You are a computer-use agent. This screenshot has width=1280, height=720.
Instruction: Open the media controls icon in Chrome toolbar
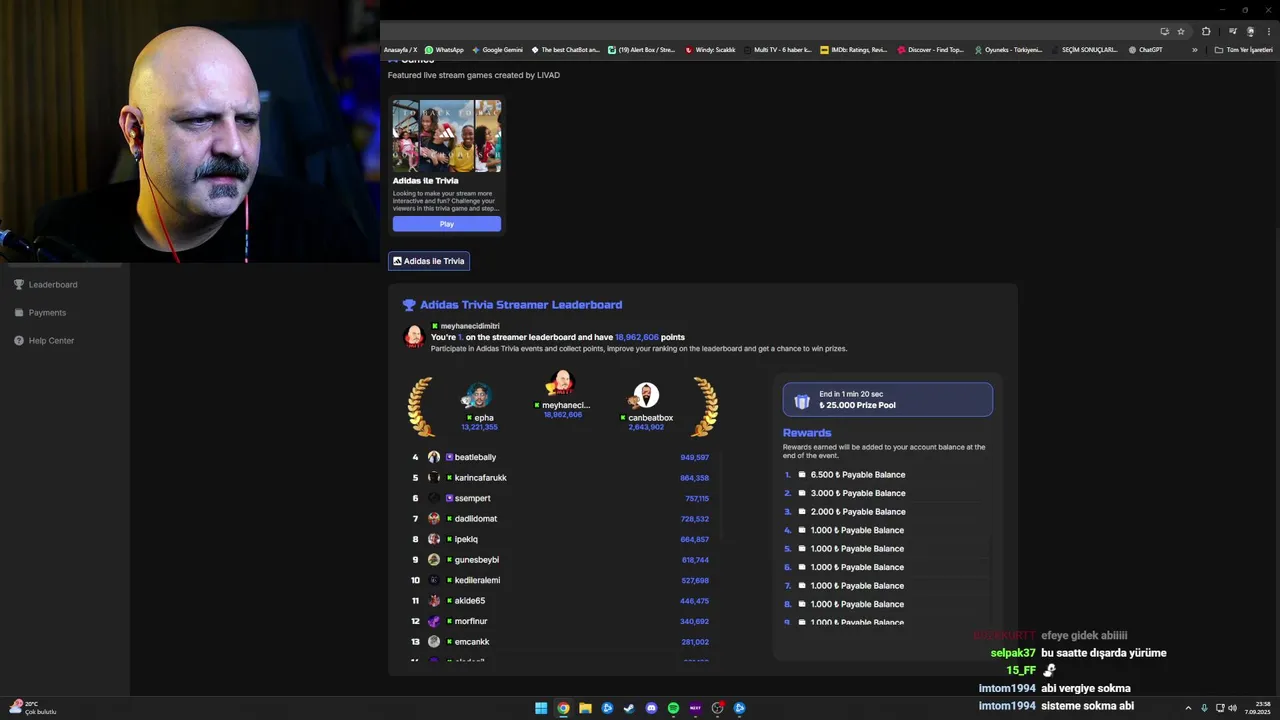pyautogui.click(x=1232, y=31)
